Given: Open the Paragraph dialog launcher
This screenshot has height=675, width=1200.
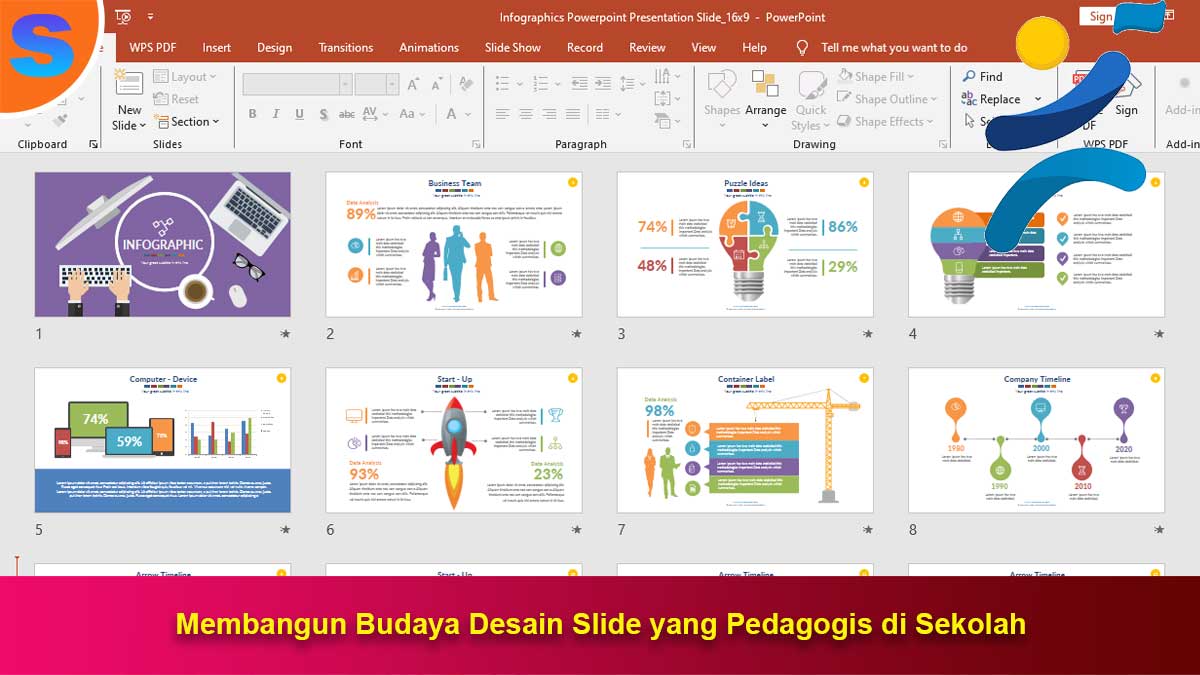Looking at the screenshot, I should (687, 145).
